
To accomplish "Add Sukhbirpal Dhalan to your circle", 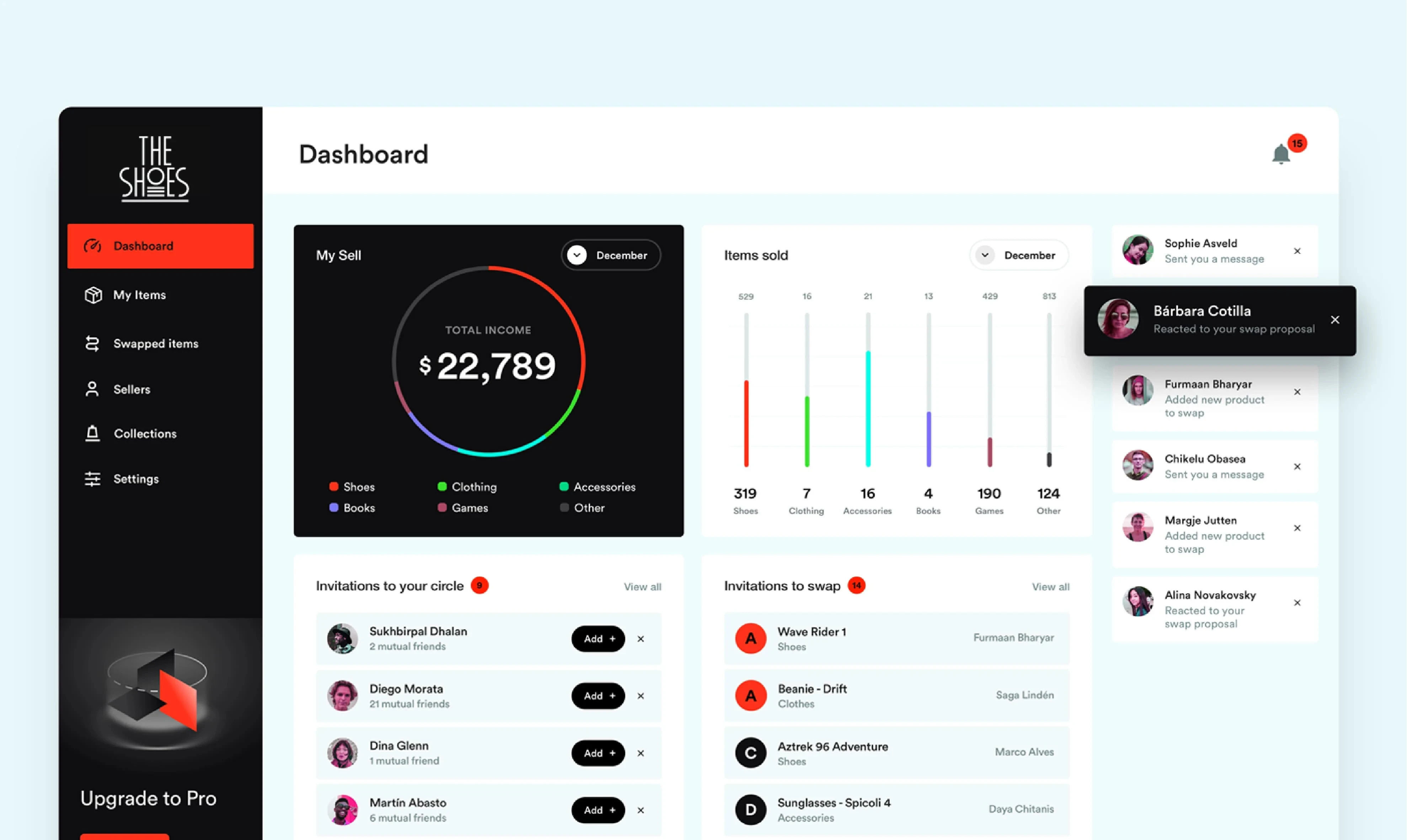I will [x=598, y=638].
